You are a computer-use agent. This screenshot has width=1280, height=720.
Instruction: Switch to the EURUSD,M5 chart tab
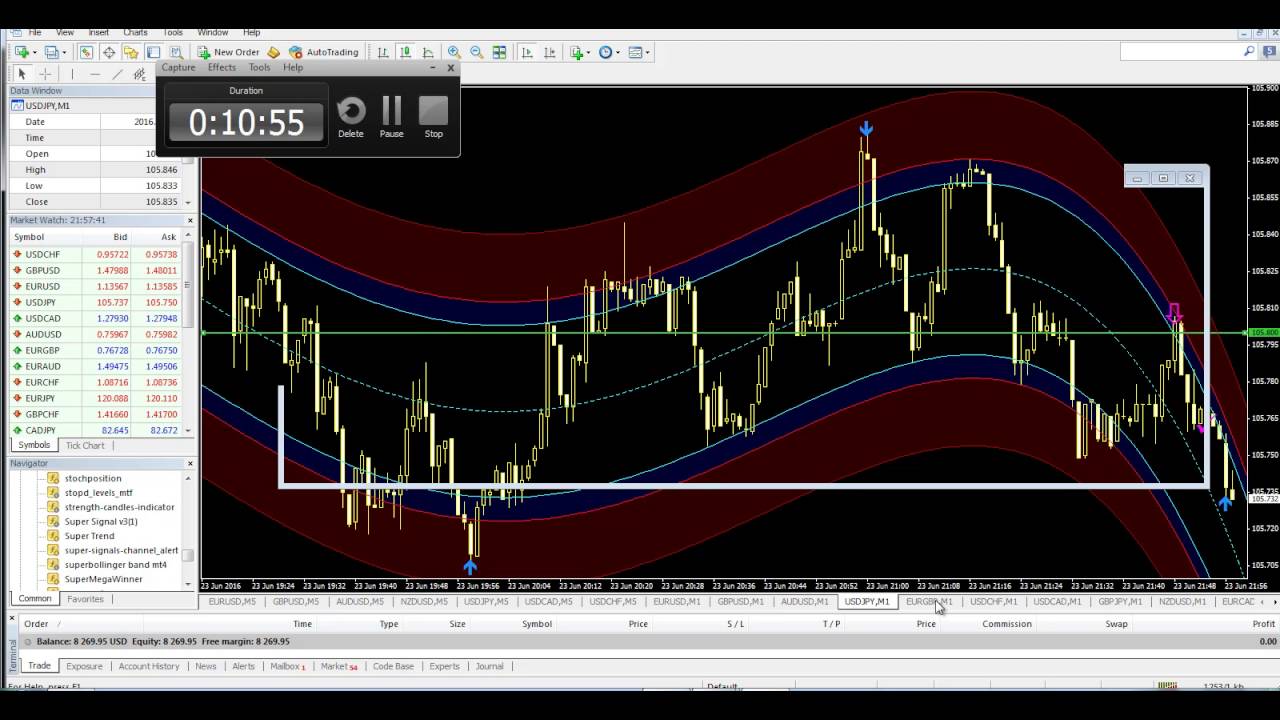(232, 602)
